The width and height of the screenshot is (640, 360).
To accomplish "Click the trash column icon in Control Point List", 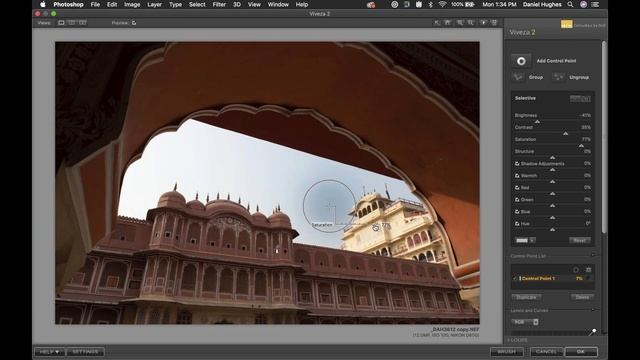I will pyautogui.click(x=588, y=270).
